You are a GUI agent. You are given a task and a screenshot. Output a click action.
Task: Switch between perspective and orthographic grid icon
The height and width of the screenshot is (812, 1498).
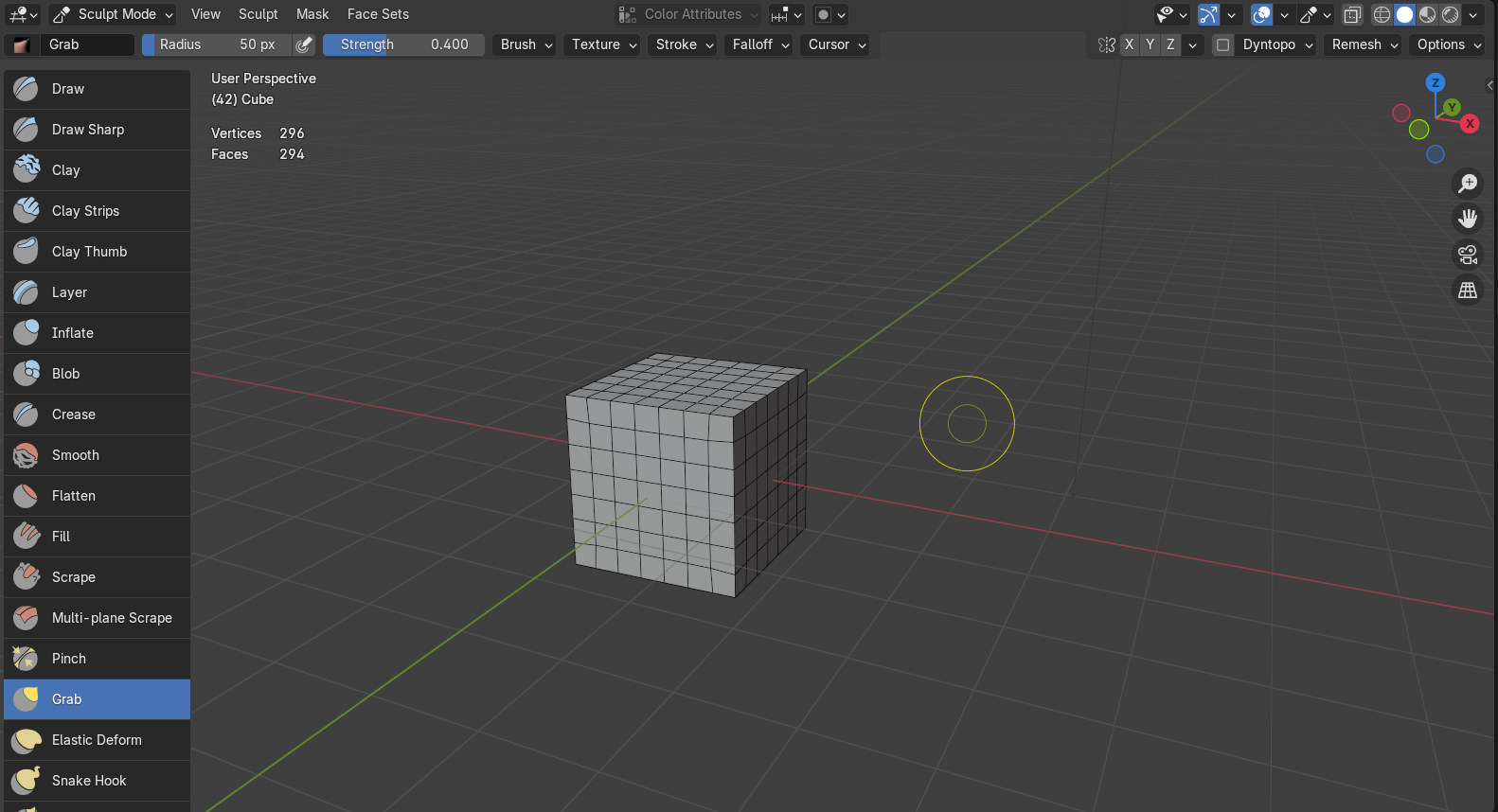coord(1468,291)
